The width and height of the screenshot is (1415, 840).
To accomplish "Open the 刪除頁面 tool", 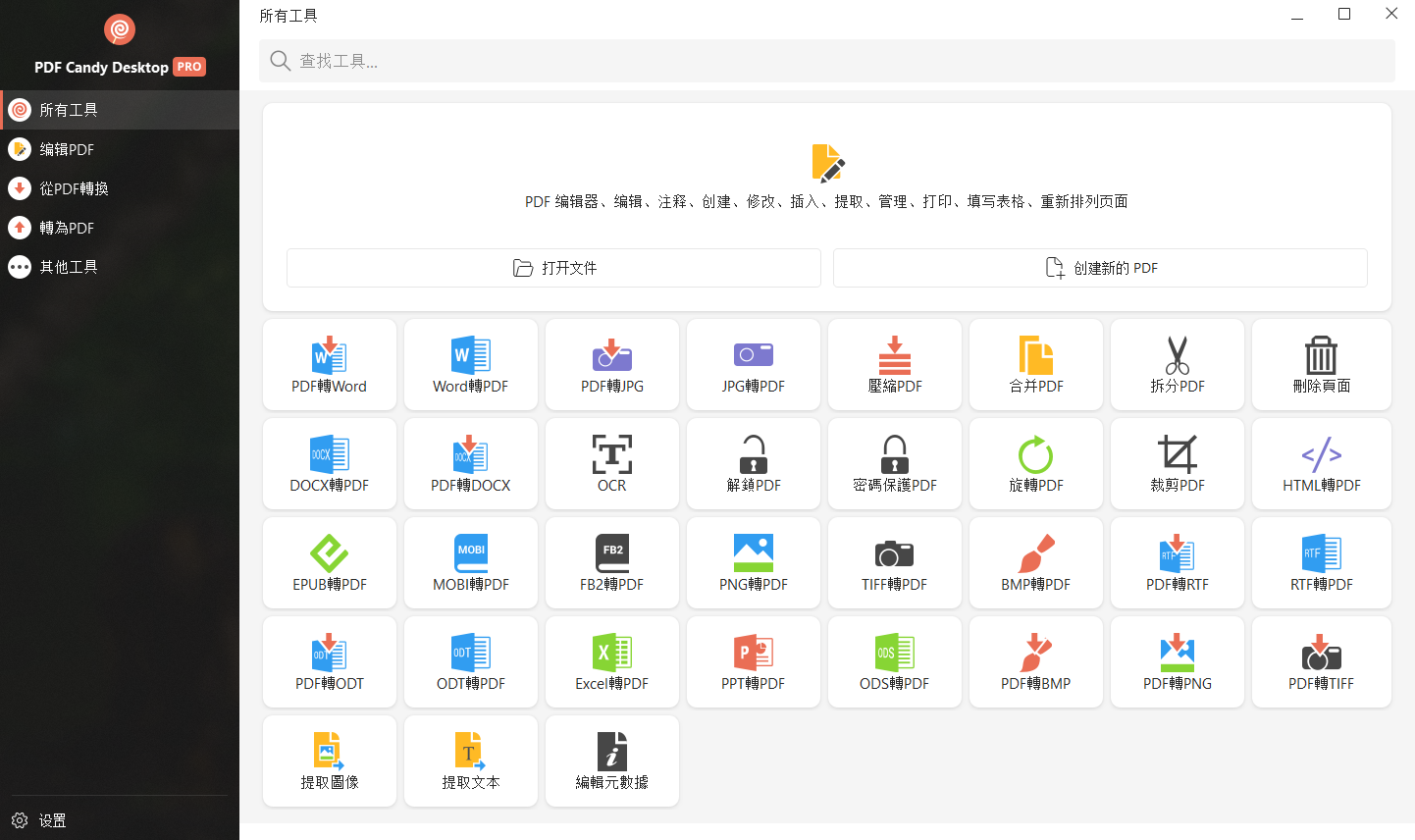I will pos(1321,364).
